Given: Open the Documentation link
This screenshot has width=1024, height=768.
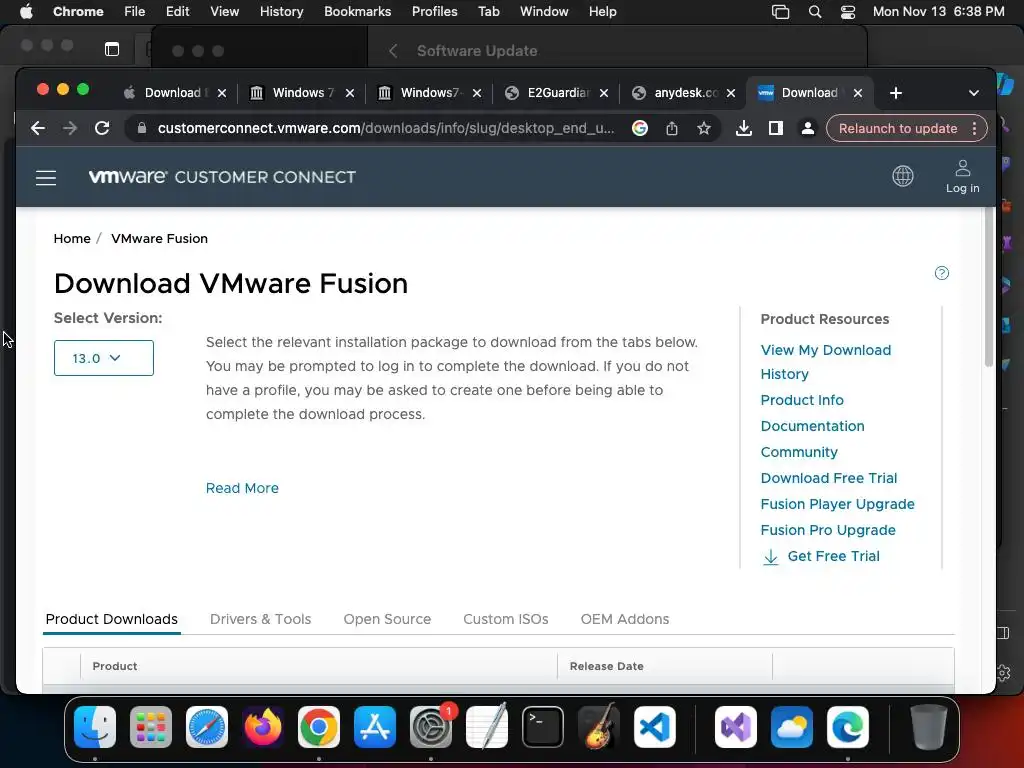Looking at the screenshot, I should pos(812,426).
